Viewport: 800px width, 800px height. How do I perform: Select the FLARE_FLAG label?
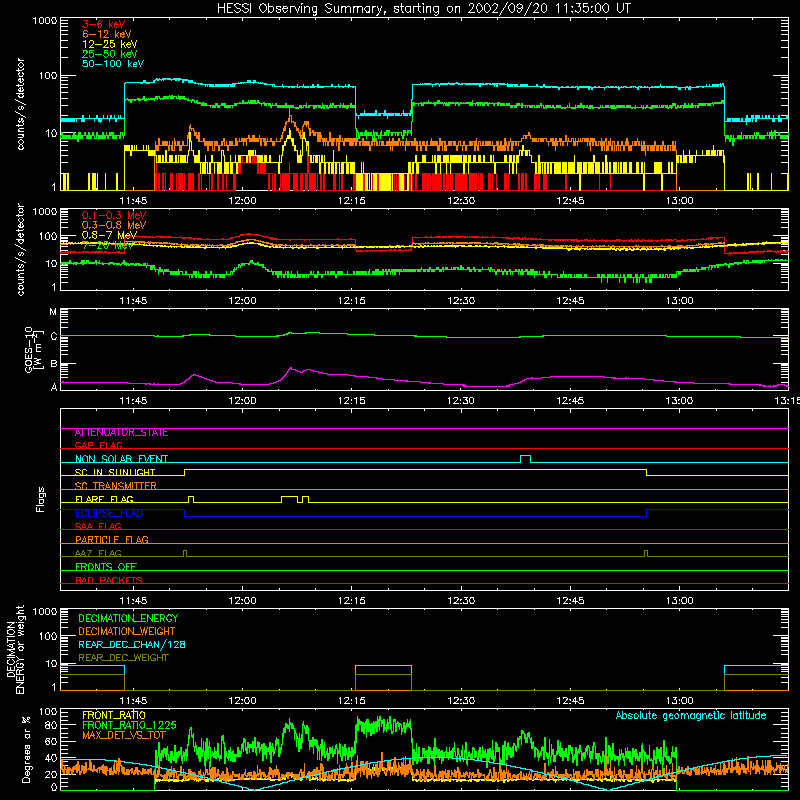click(x=104, y=499)
